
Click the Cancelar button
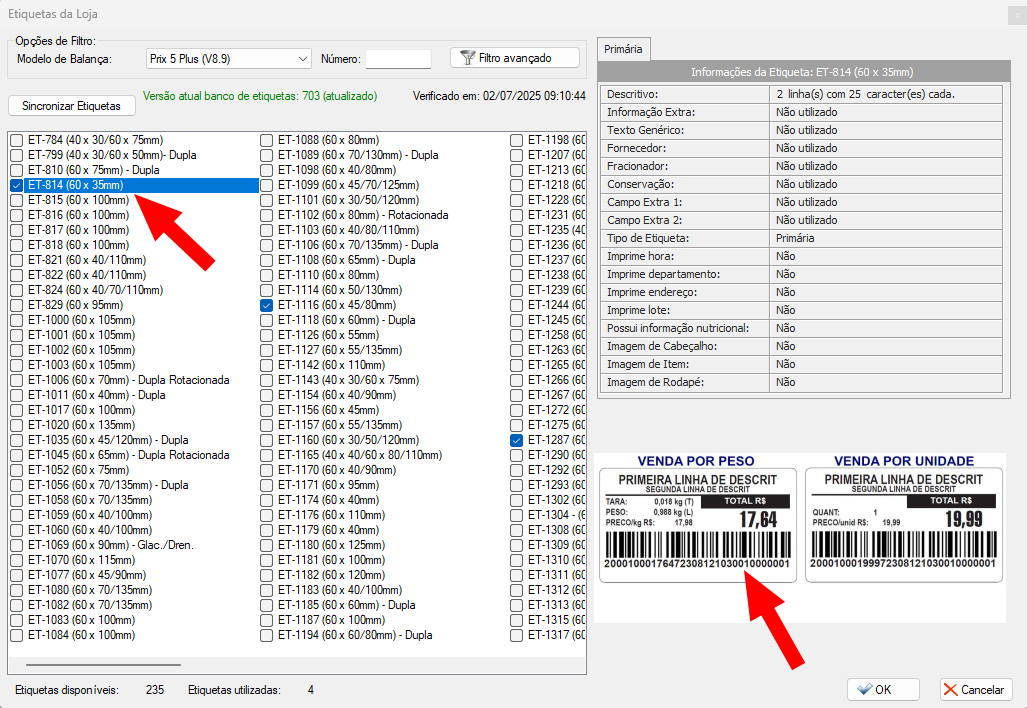pos(976,690)
